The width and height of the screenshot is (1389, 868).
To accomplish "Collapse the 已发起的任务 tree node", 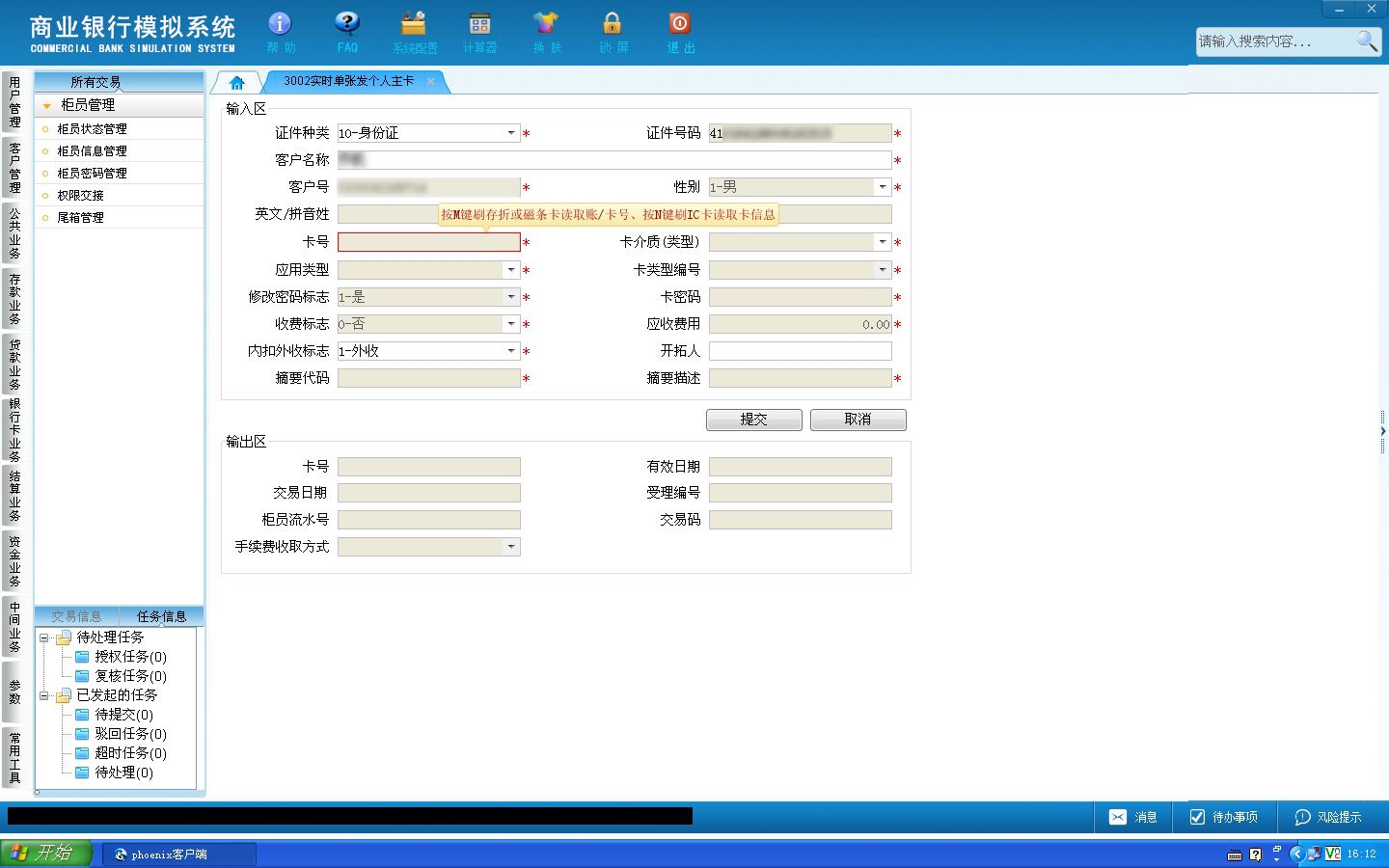I will pos(43,695).
